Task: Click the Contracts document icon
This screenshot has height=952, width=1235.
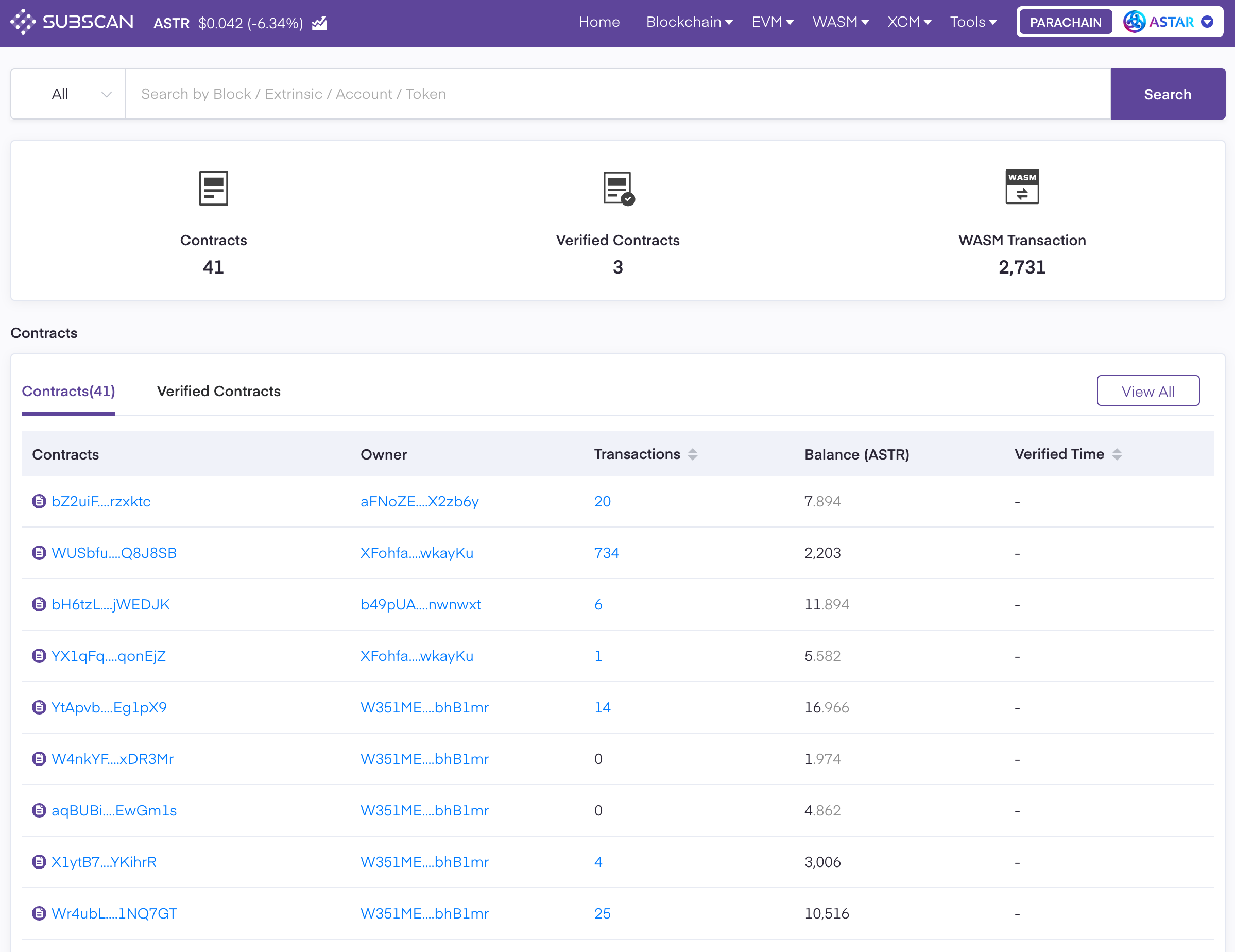Action: (x=213, y=189)
